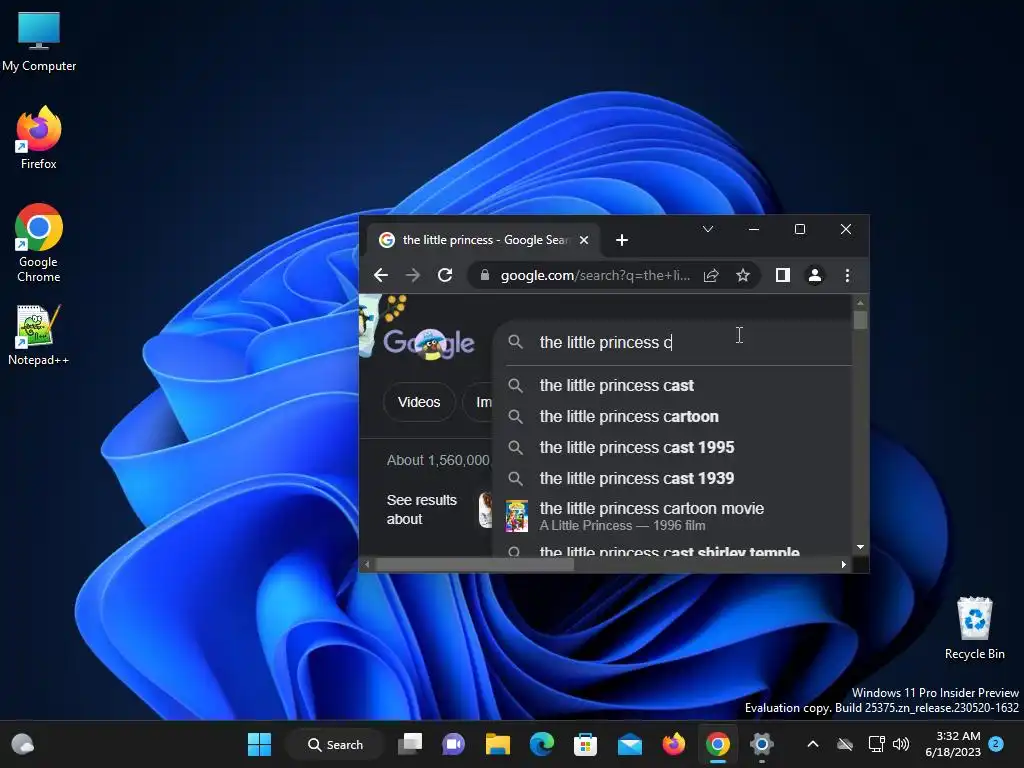Image resolution: width=1024 pixels, height=768 pixels.
Task: Show hidden system tray icons
Action: (812, 744)
